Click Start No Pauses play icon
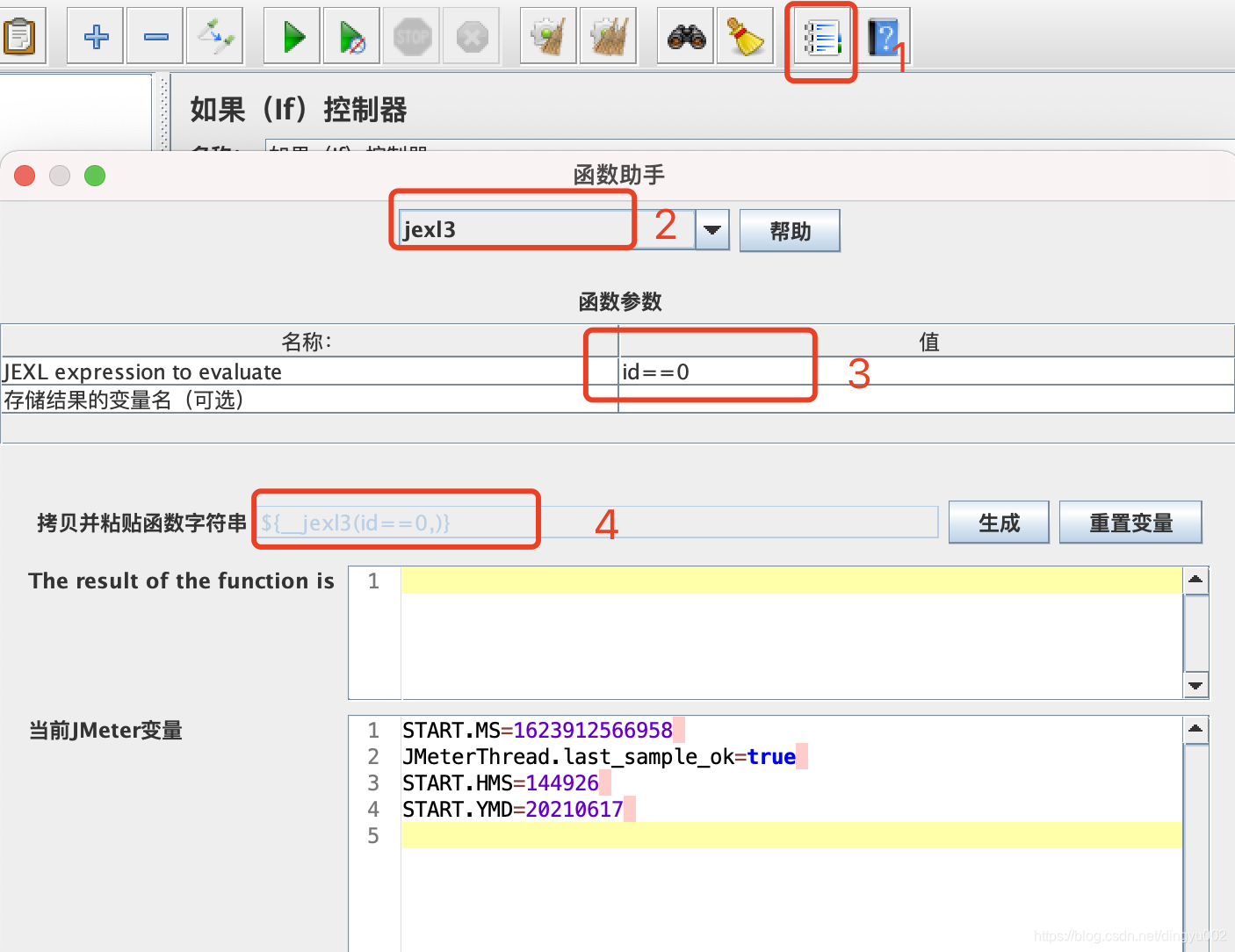This screenshot has width=1235, height=952. (x=352, y=37)
